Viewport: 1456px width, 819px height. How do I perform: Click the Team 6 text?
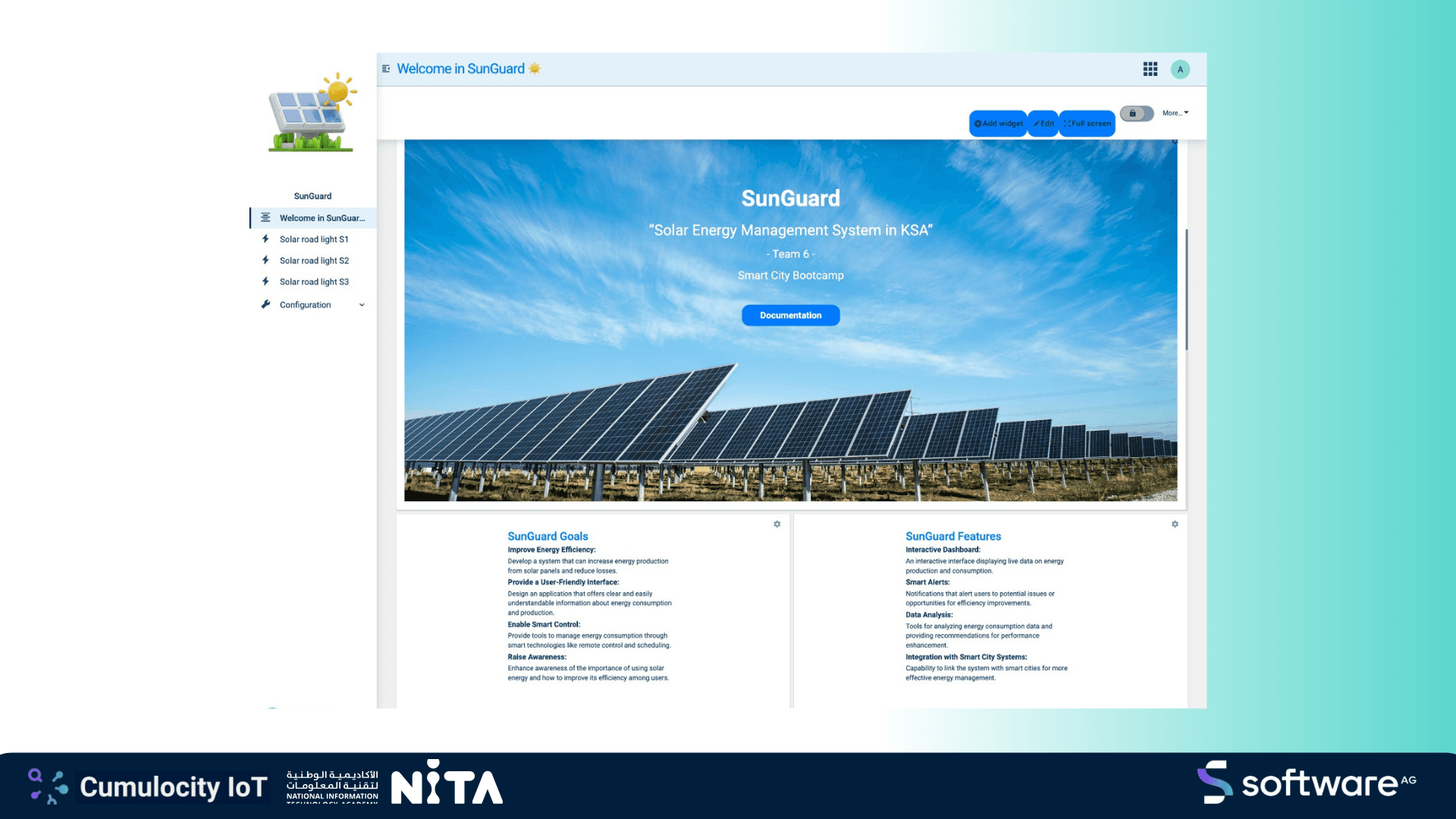pyautogui.click(x=790, y=254)
